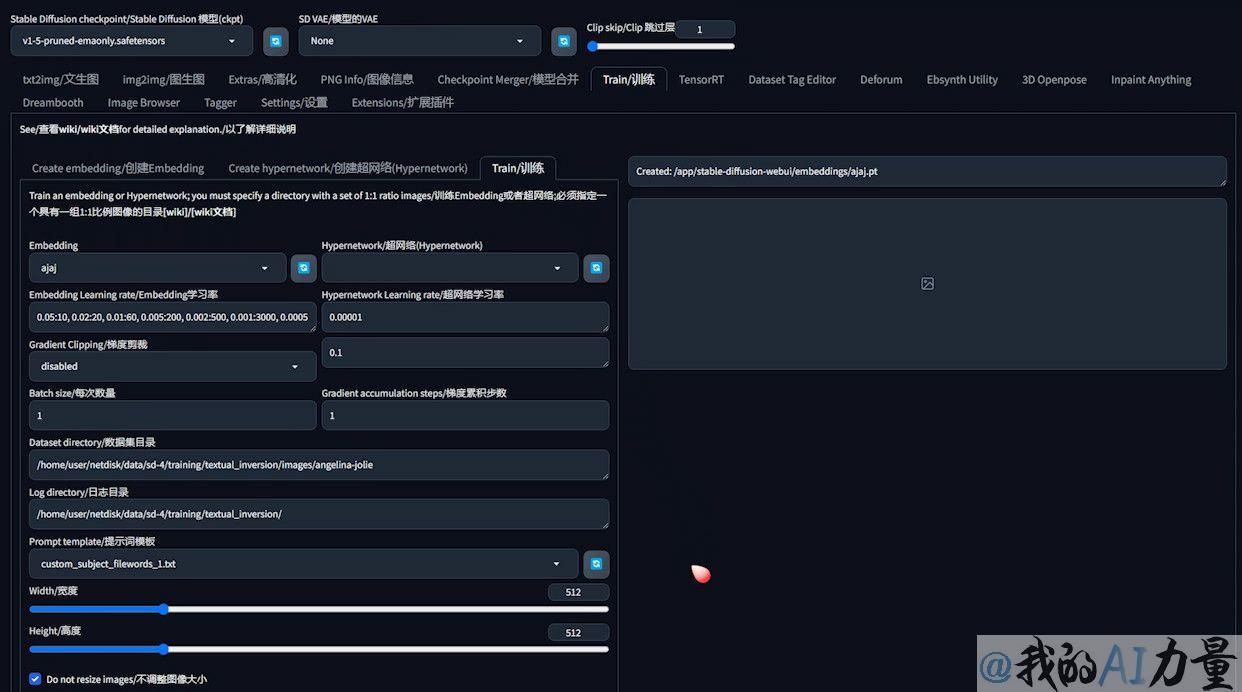The image size is (1242, 692).
Task: Click the Width value box 512
Action: [x=578, y=592]
